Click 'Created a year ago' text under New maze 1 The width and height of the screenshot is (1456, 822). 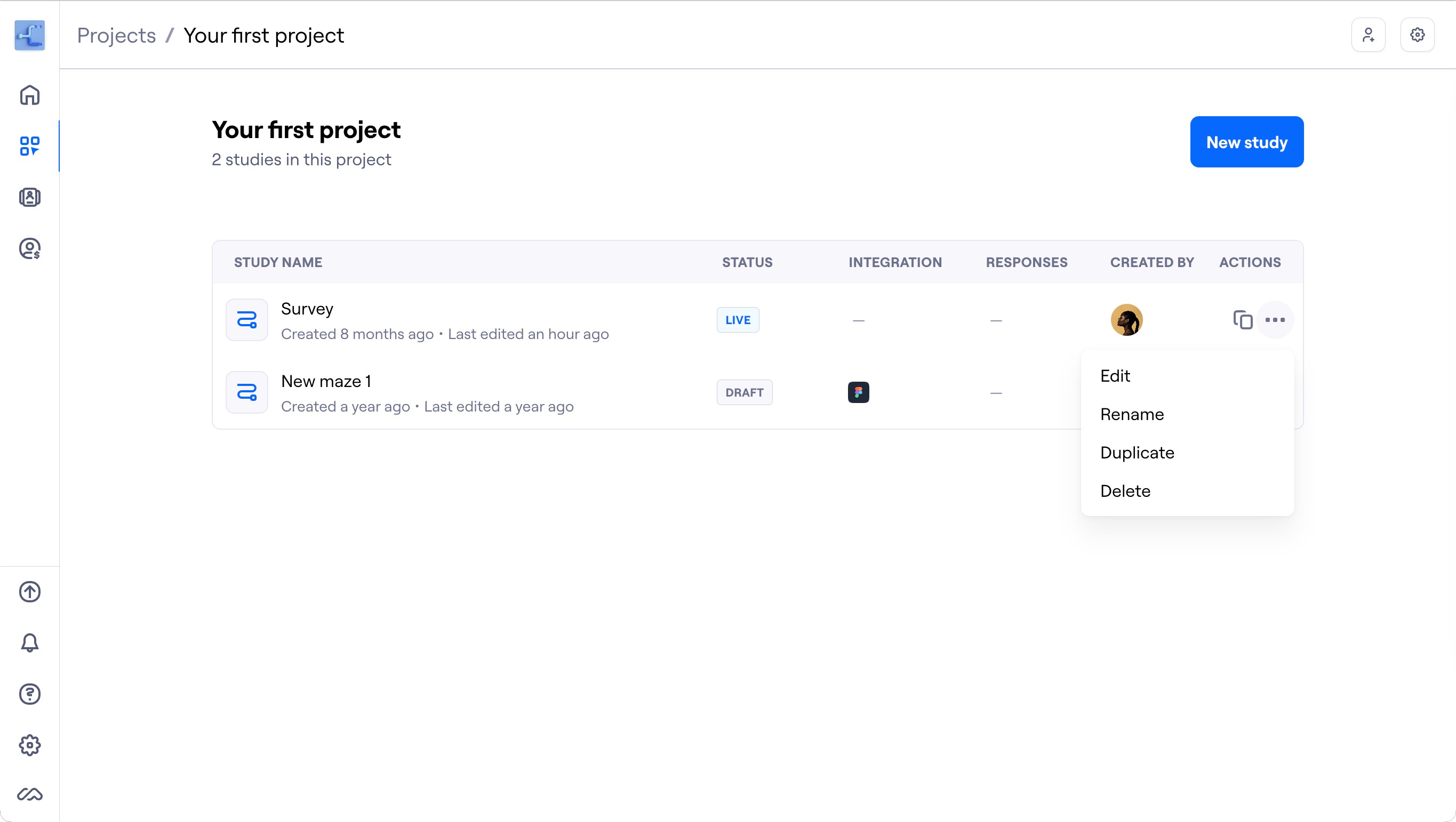click(x=346, y=407)
